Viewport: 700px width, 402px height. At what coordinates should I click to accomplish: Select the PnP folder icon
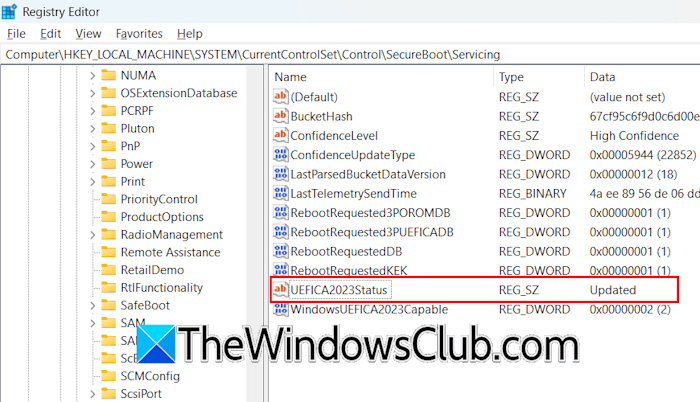[108, 146]
